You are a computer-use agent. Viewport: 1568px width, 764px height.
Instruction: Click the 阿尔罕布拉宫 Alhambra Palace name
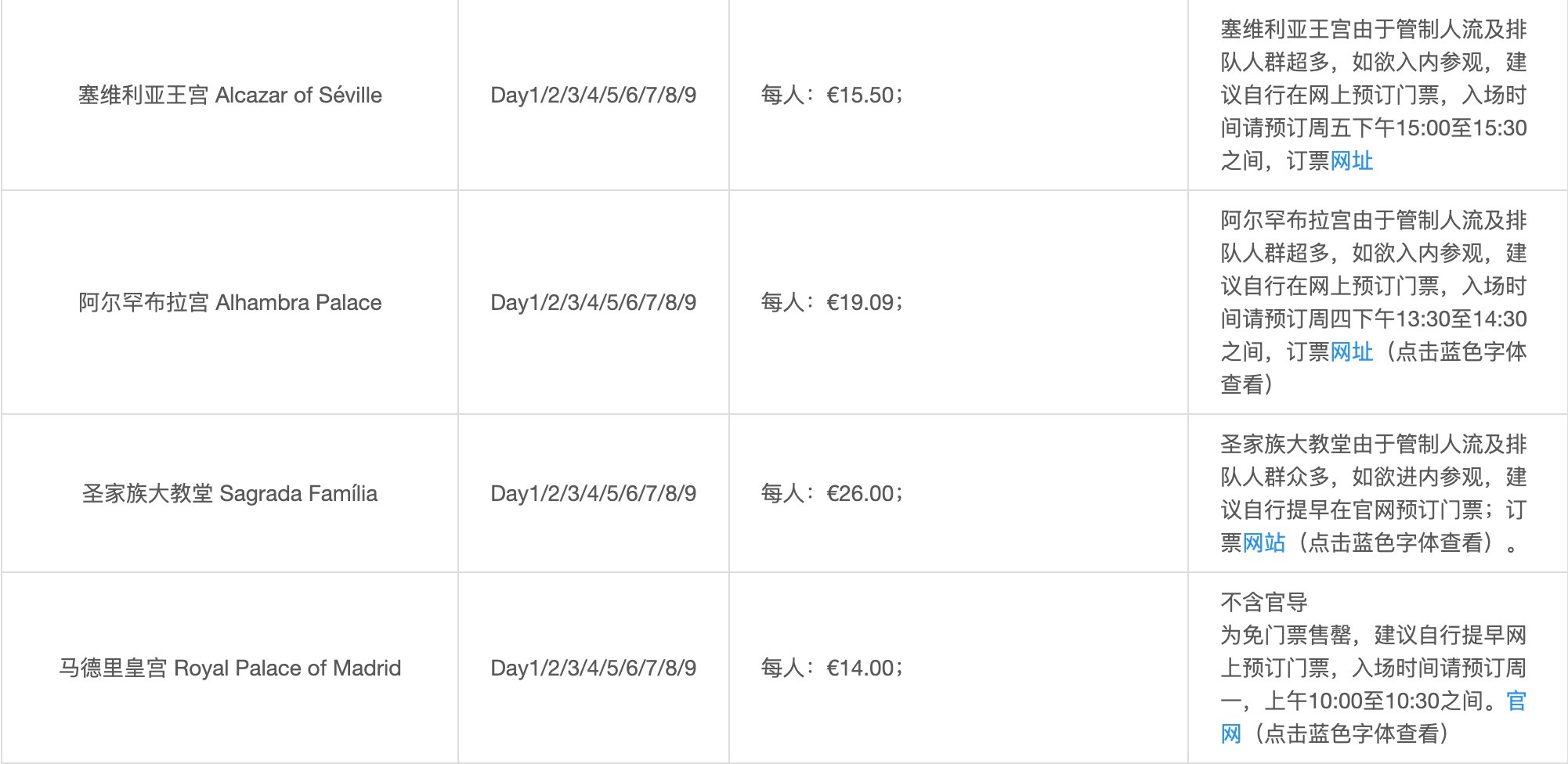click(x=230, y=303)
